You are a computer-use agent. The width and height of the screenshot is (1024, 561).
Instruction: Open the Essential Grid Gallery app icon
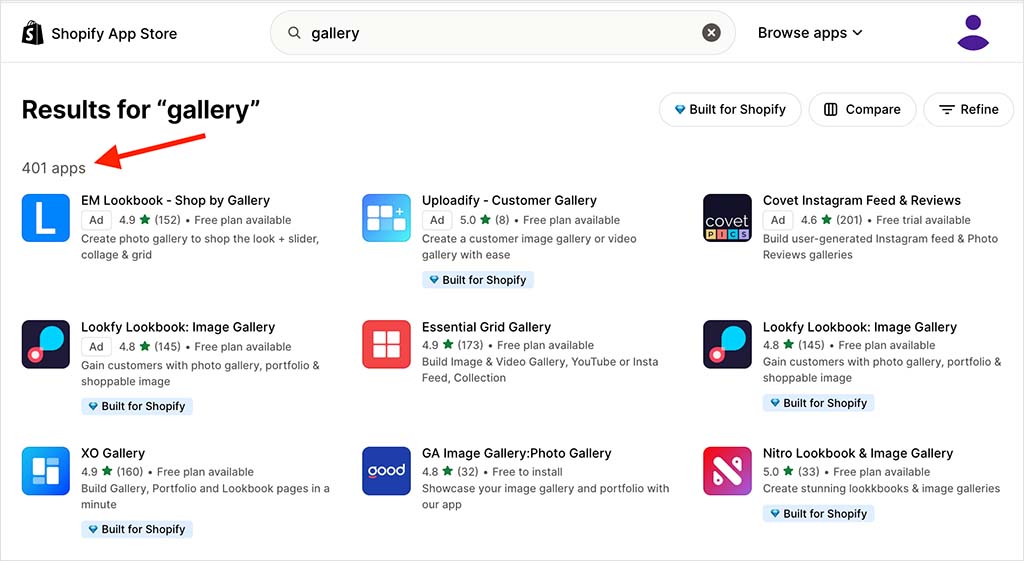click(x=386, y=344)
